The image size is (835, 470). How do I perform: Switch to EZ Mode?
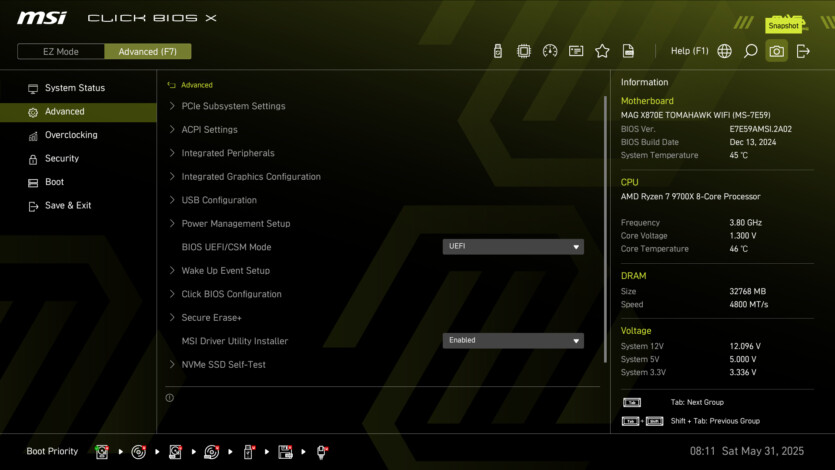click(x=61, y=52)
